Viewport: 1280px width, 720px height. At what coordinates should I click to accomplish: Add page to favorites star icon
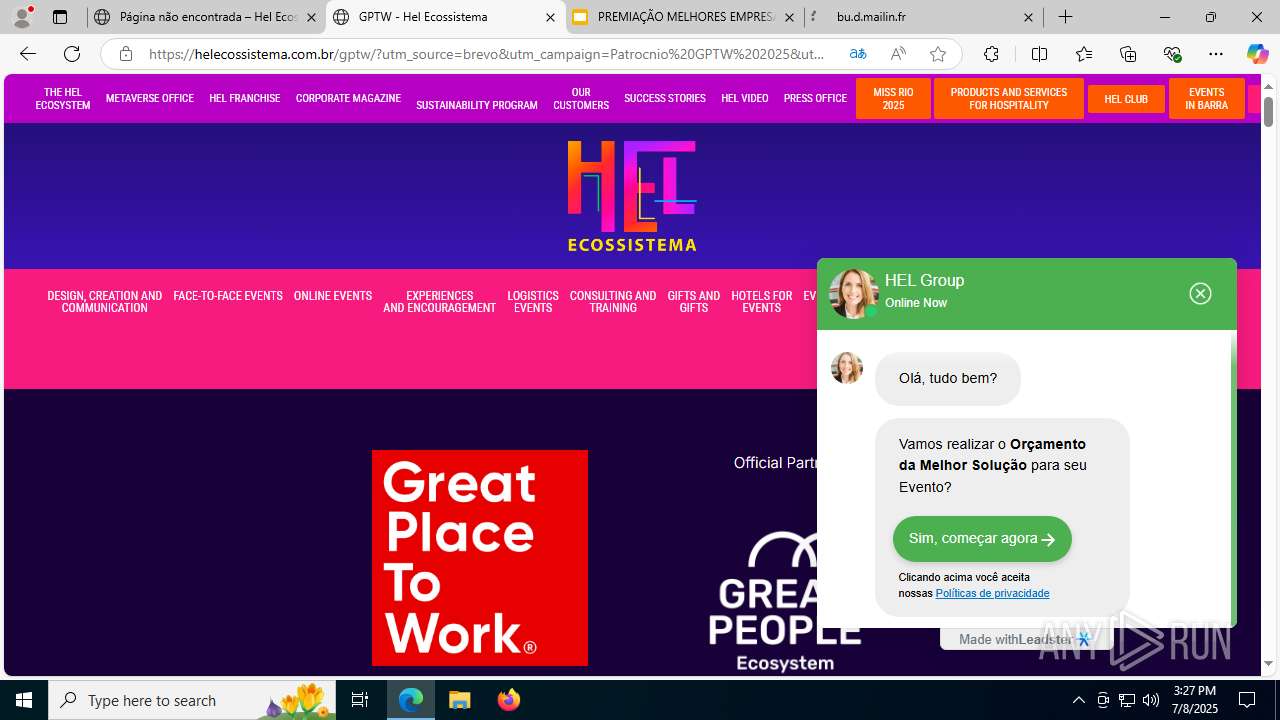pyautogui.click(x=937, y=54)
